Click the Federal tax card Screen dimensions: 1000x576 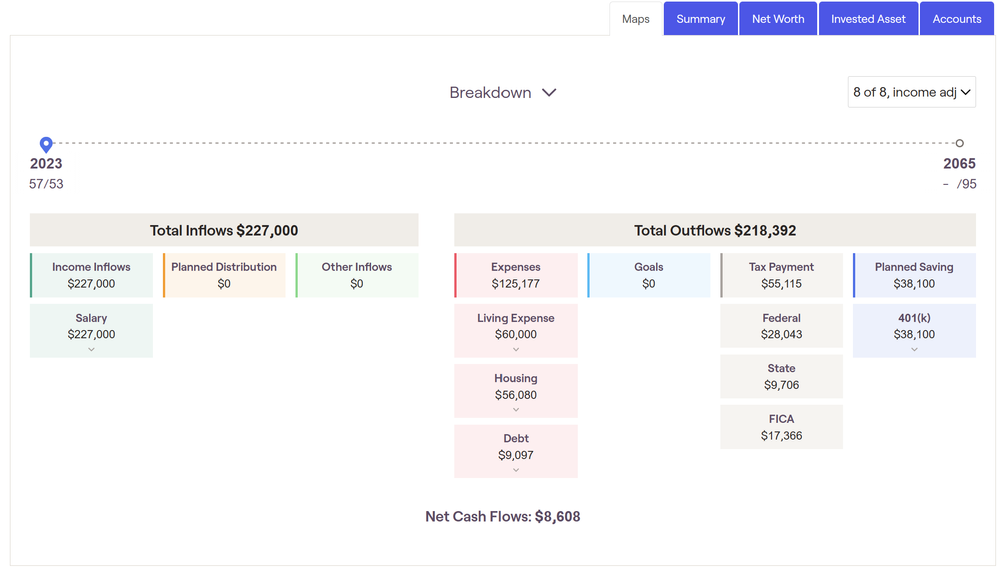(x=781, y=325)
